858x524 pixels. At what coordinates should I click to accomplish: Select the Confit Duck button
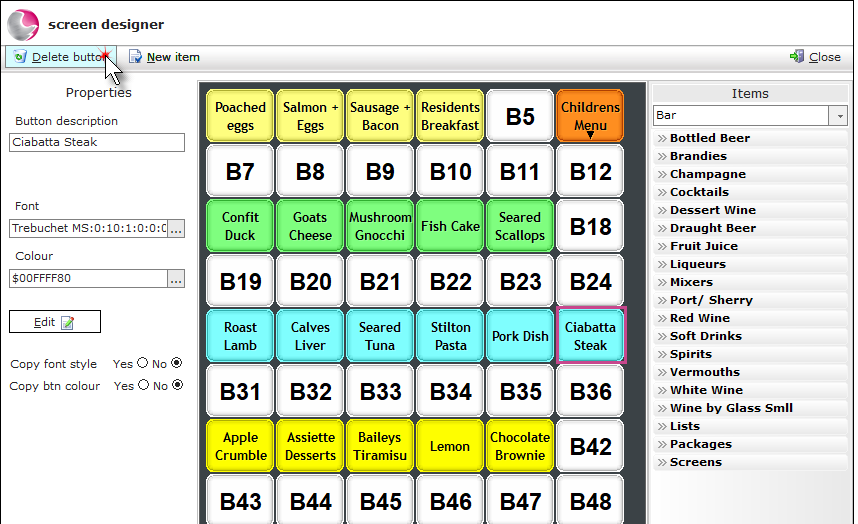[x=240, y=226]
